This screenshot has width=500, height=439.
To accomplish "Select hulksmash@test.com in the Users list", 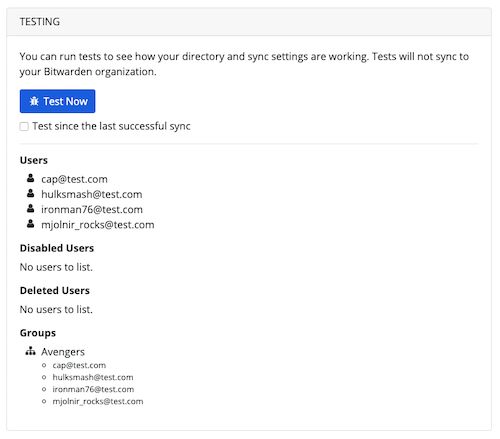I will pos(92,194).
